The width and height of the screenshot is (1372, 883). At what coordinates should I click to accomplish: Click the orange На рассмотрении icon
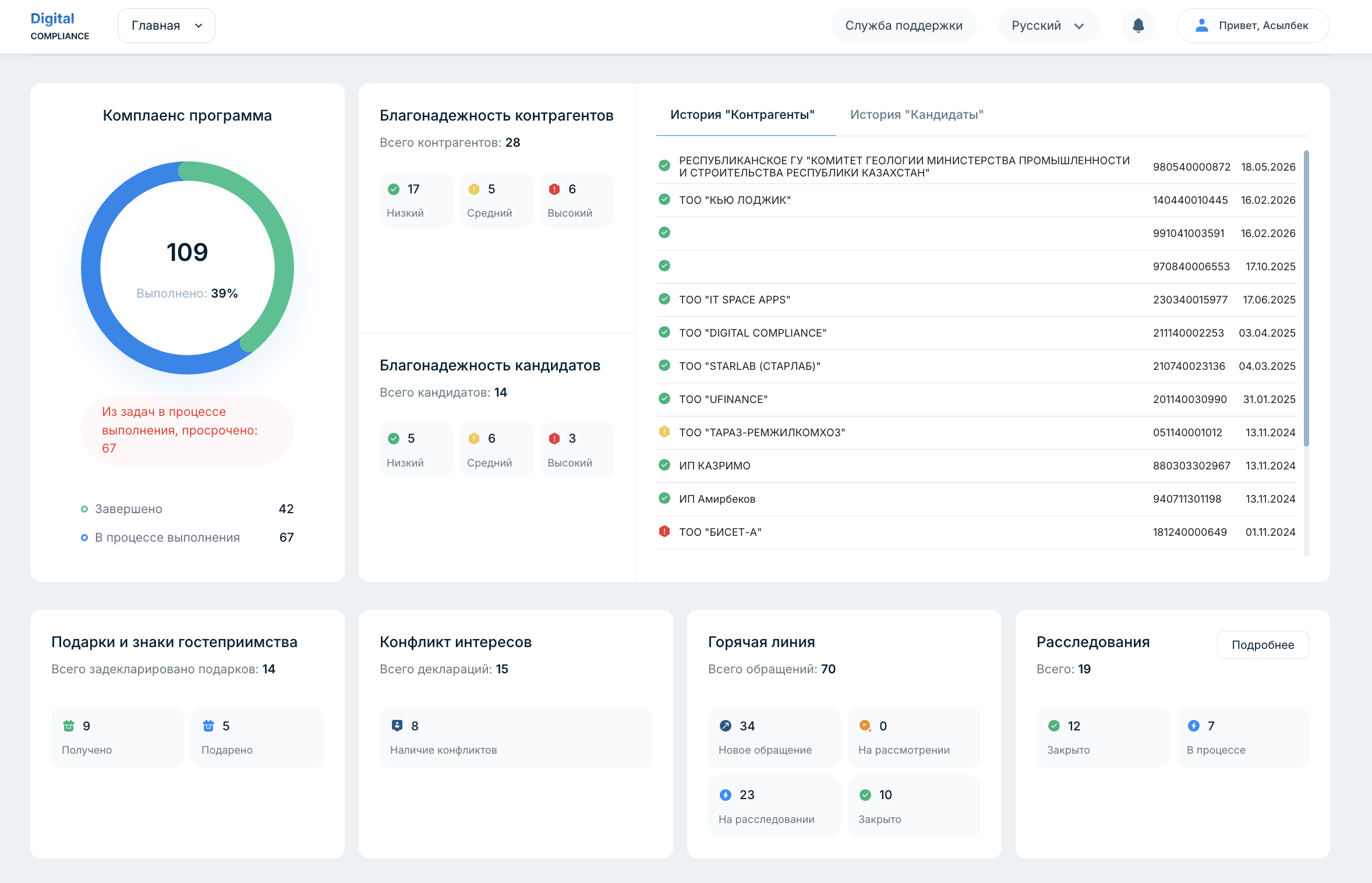tap(865, 726)
